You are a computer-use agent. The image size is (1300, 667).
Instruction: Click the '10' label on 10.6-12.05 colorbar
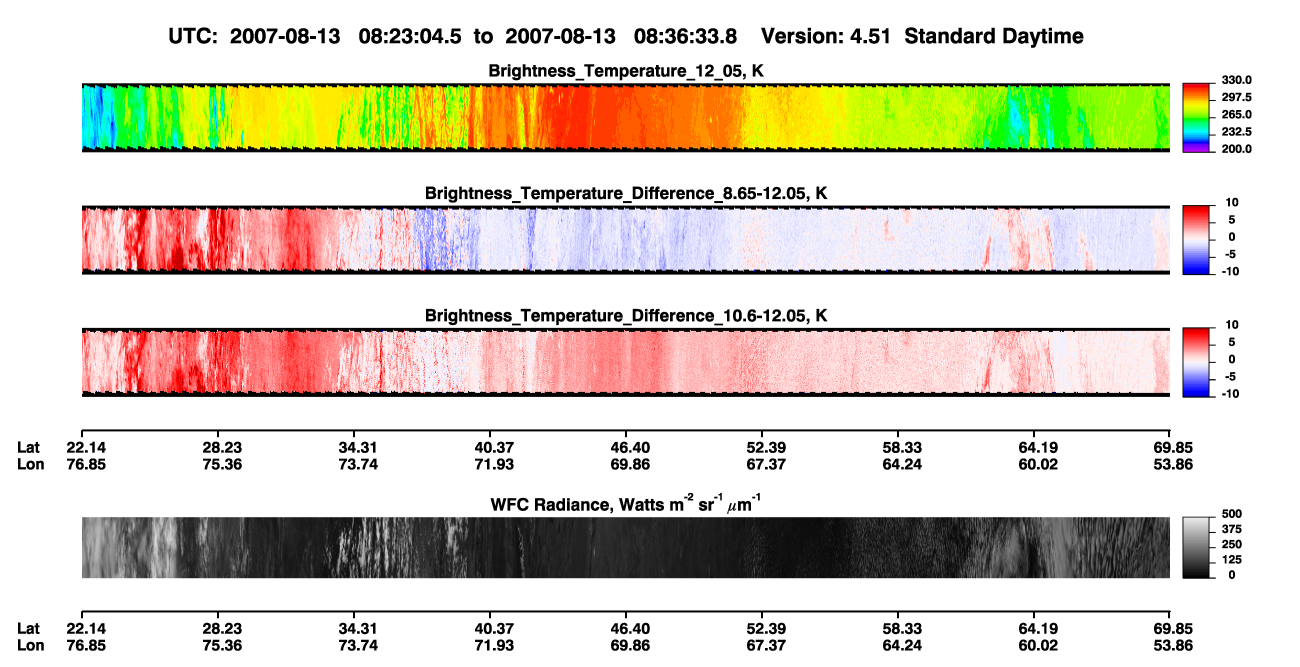pos(1232,326)
